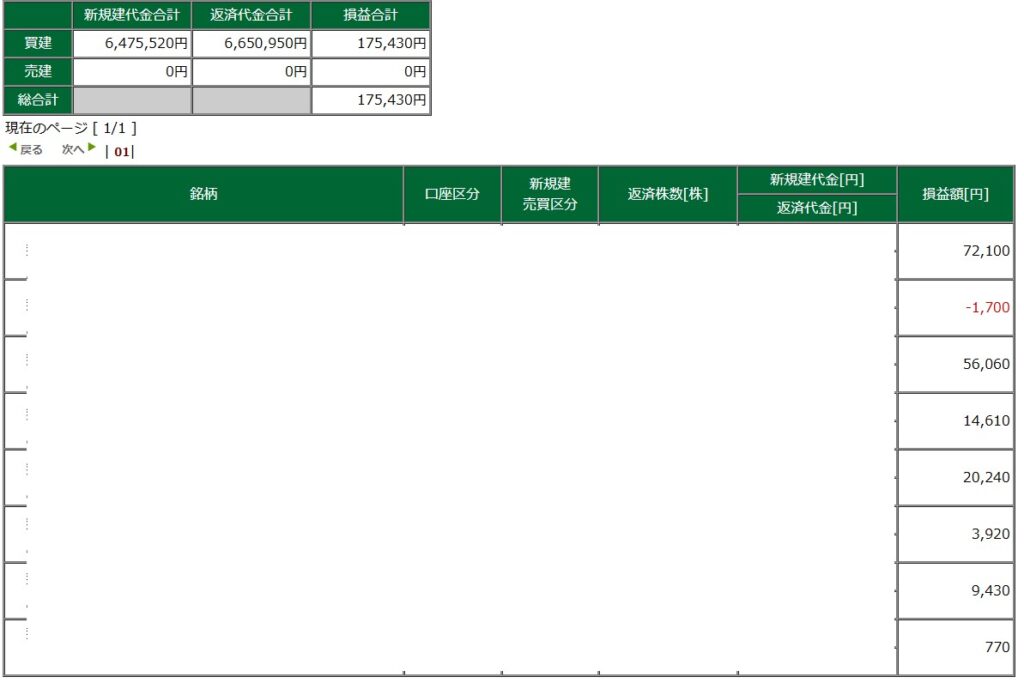Click the 返済株数[株] column header
Image resolution: width=1024 pixels, height=683 pixels.
668,194
